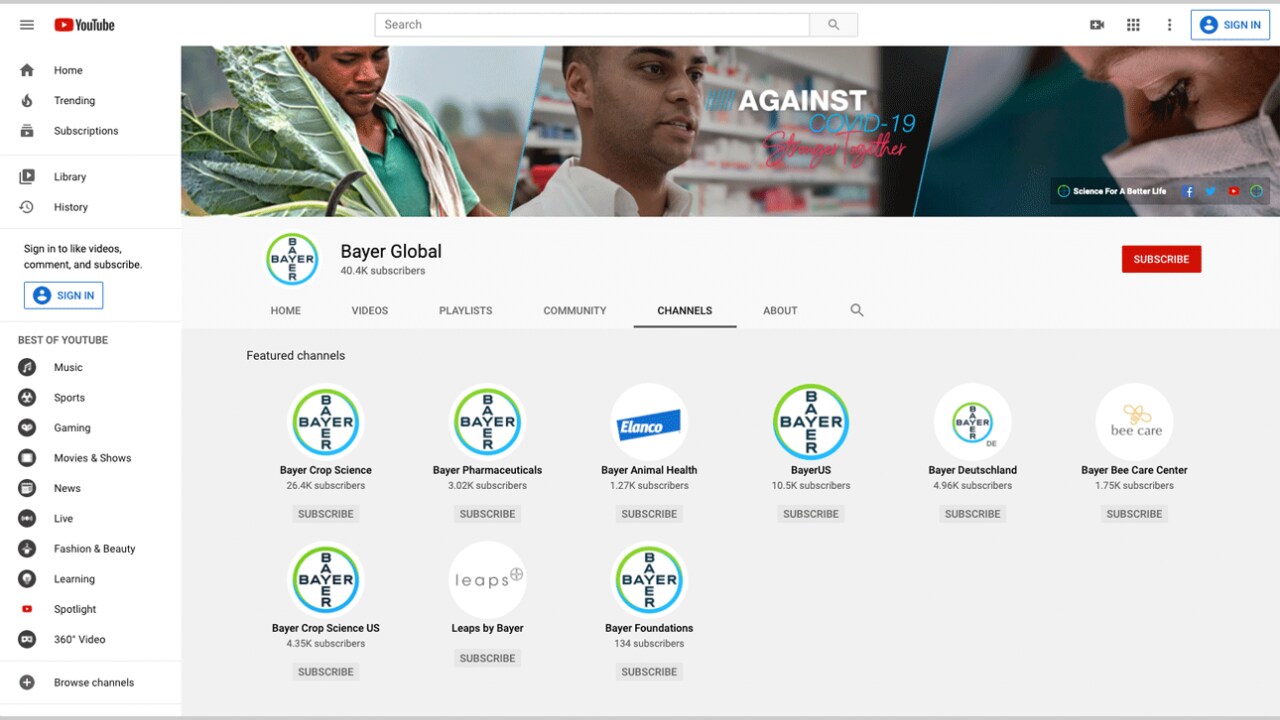Open the hamburger guide menu
Viewport: 1280px width, 720px height.
[x=27, y=25]
